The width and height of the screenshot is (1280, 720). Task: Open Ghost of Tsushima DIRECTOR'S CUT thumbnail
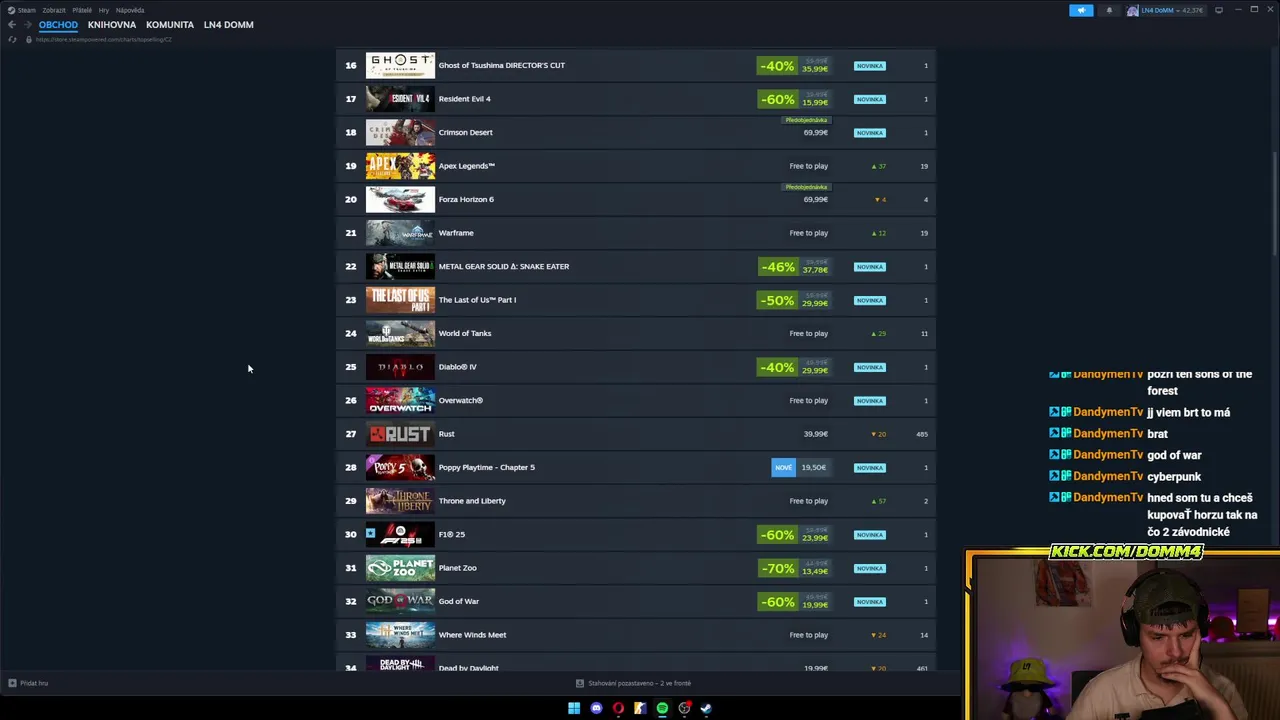[400, 66]
